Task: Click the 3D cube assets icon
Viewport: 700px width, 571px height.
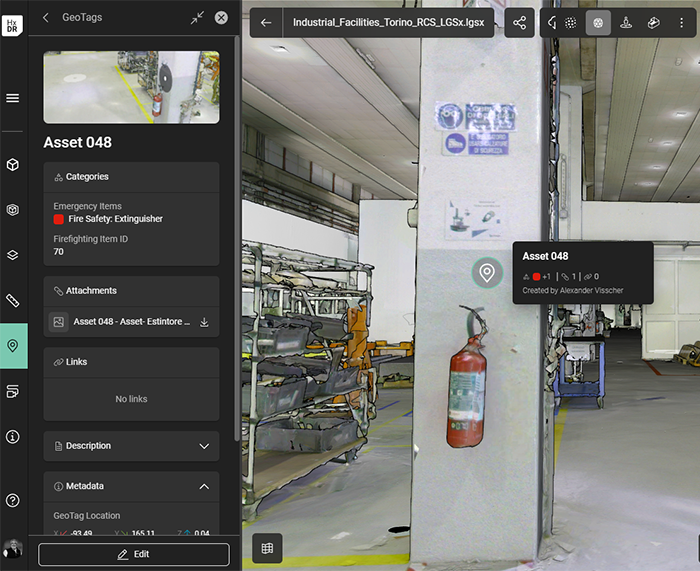Action: [x=13, y=164]
